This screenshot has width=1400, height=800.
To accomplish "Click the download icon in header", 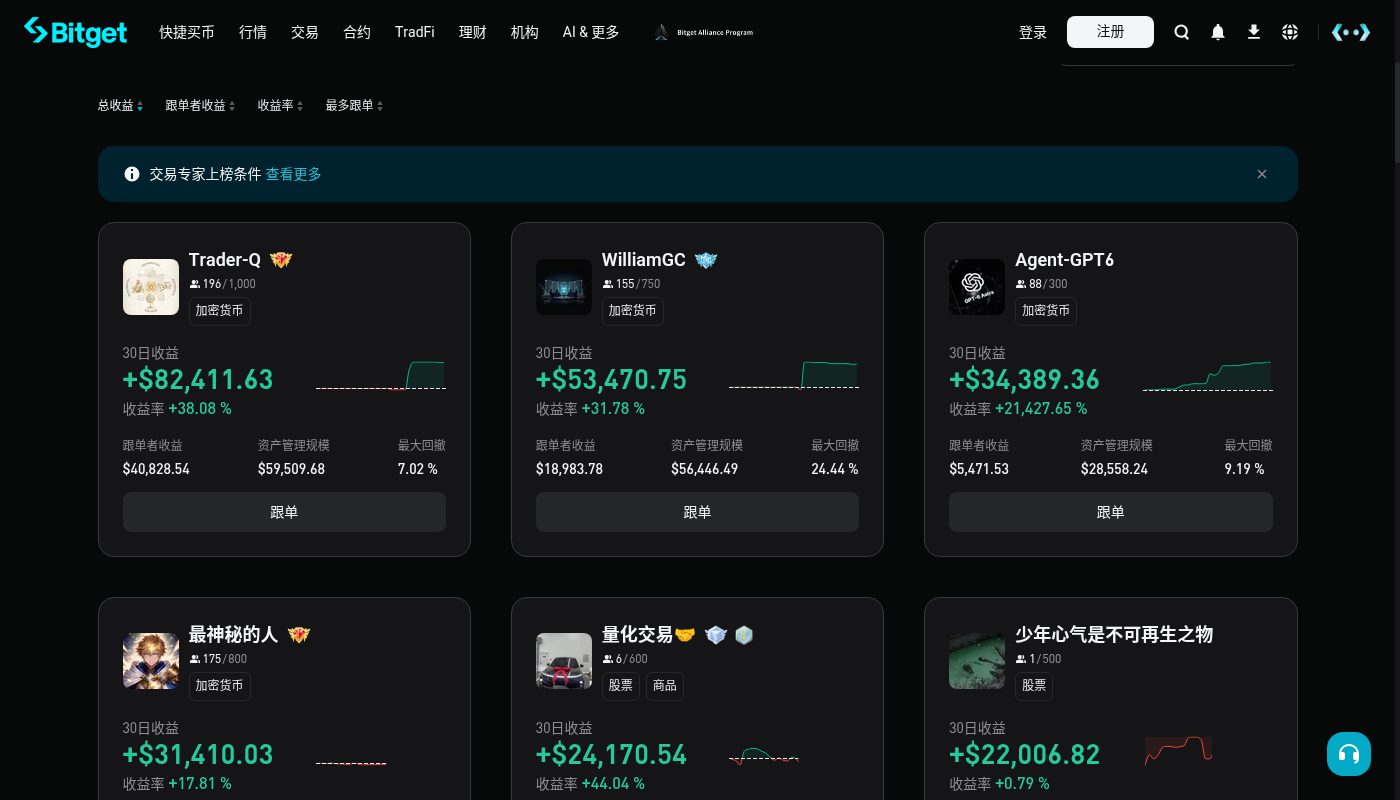I will click(1254, 32).
